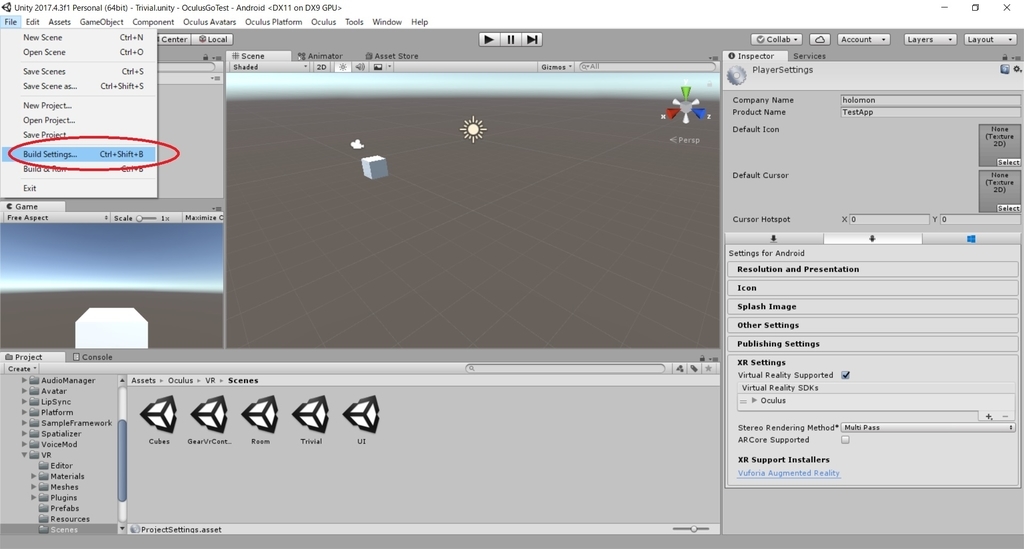The height and width of the screenshot is (549, 1024).
Task: Click the scene orientation gizmo
Action: 686,108
